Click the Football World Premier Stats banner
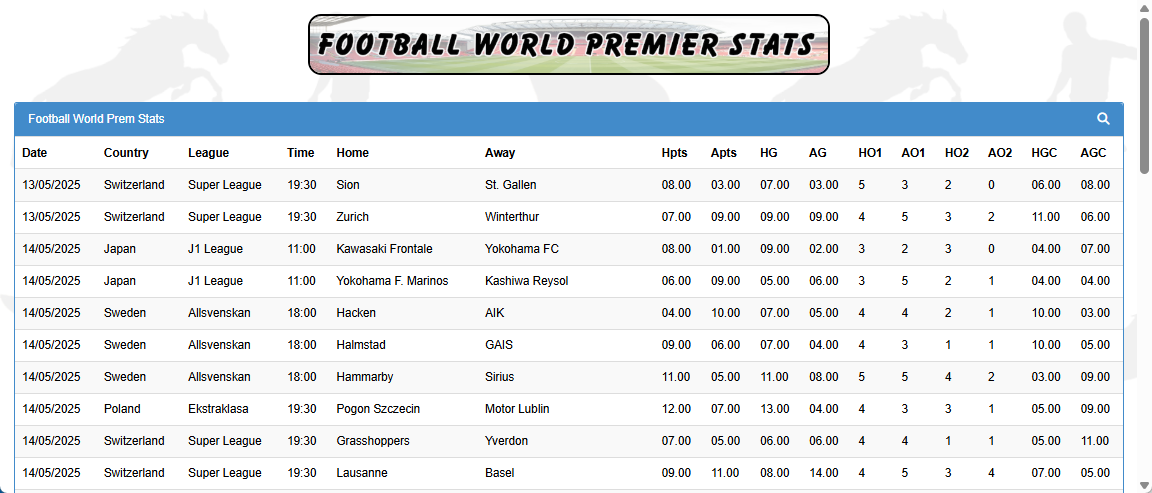Screen dimensions: 1152x493 568,45
